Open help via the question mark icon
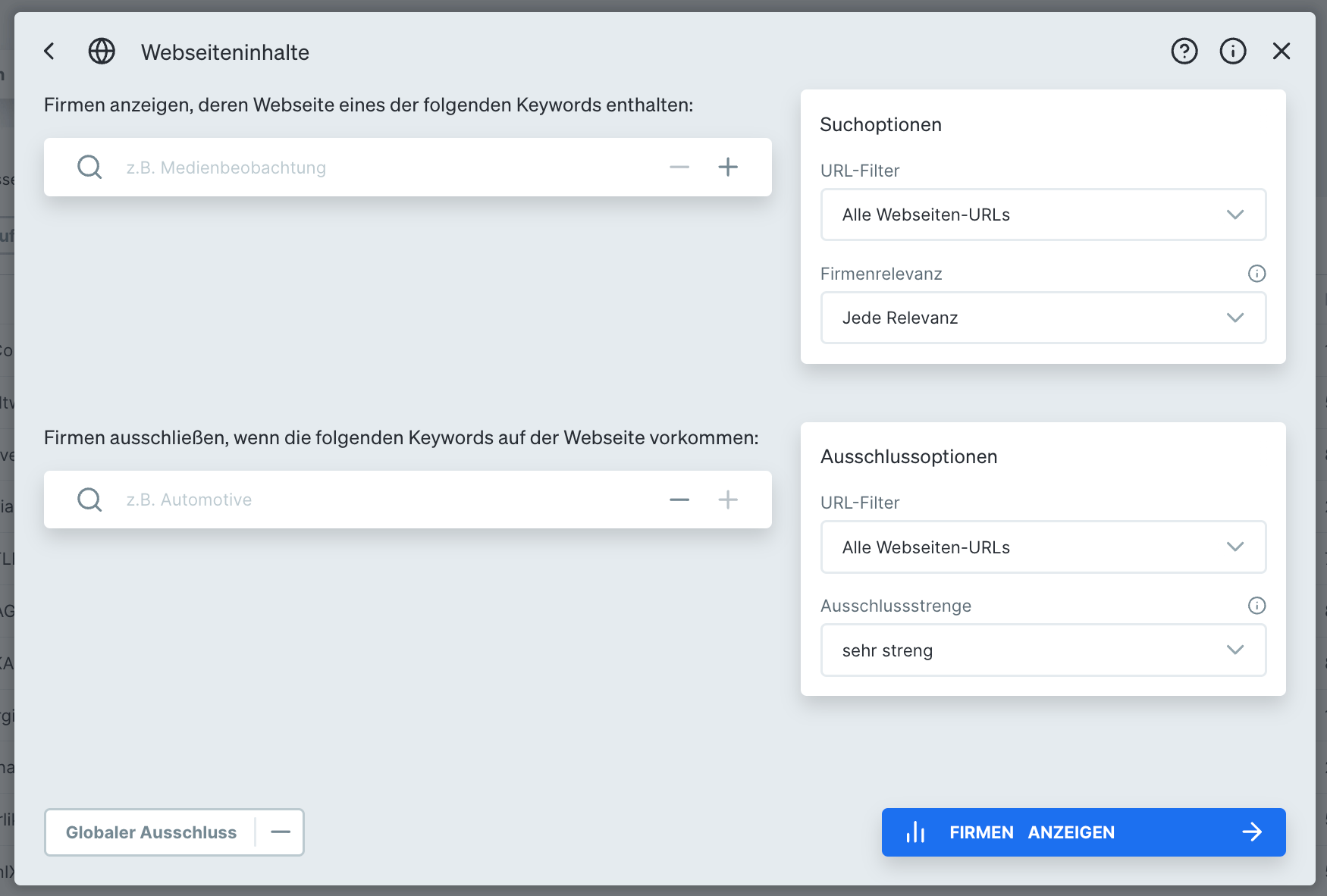1327x896 pixels. click(x=1184, y=52)
